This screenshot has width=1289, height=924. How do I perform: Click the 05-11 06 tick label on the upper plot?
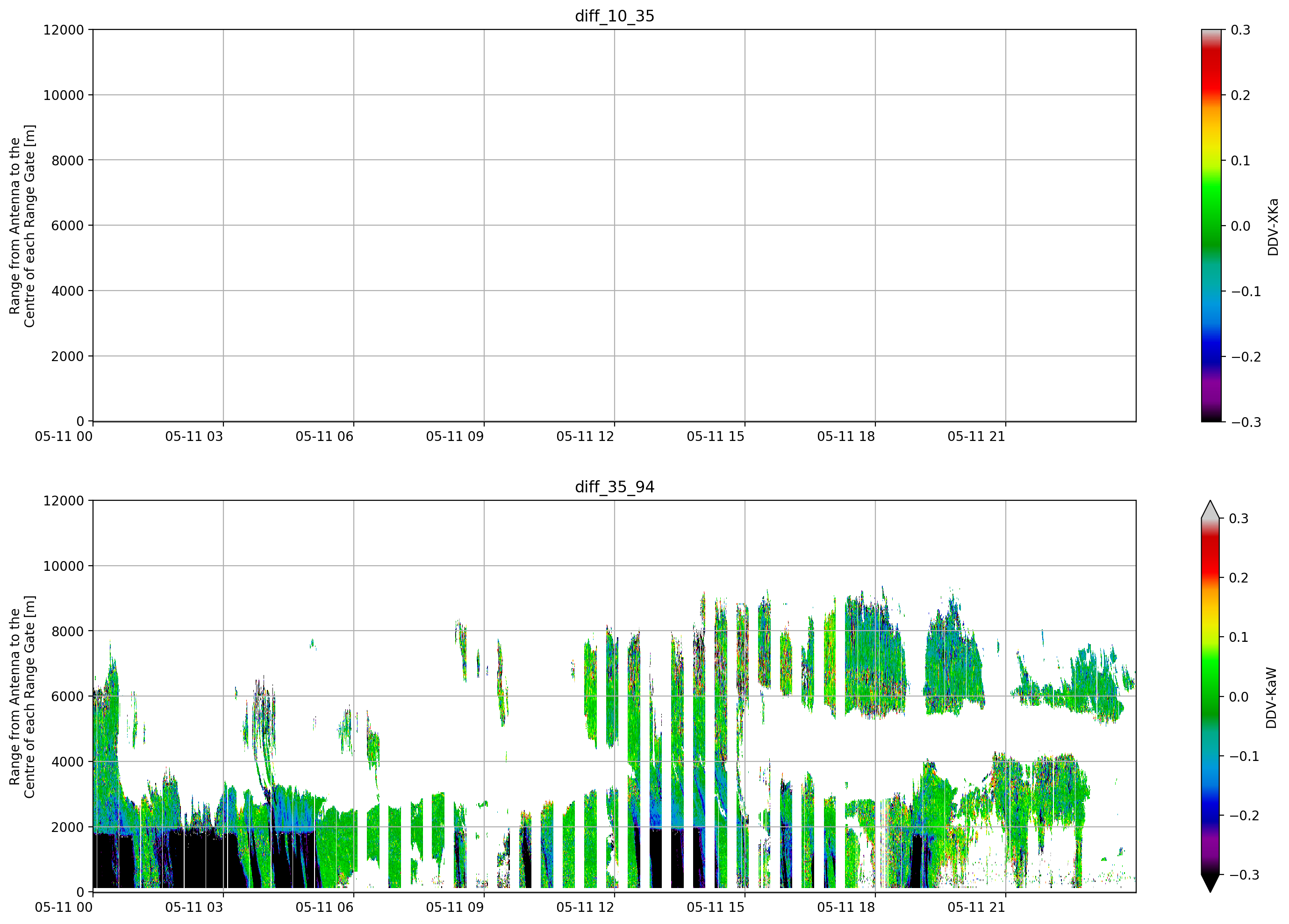pos(324,436)
